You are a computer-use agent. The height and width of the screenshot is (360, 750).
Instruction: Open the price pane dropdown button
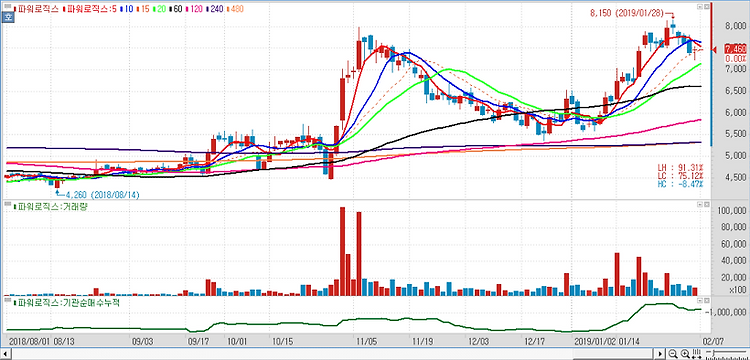[700, 8]
